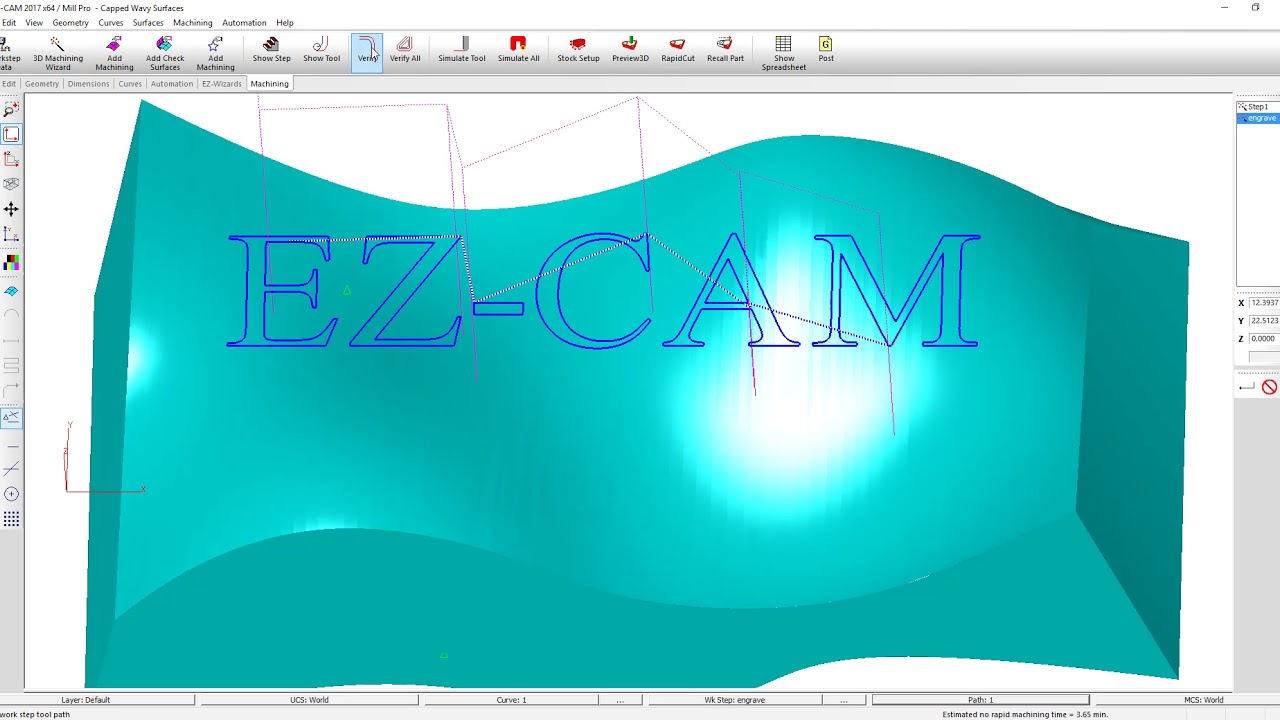The width and height of the screenshot is (1280, 720).
Task: Switch to the EZ-Wizards tab
Action: click(221, 84)
